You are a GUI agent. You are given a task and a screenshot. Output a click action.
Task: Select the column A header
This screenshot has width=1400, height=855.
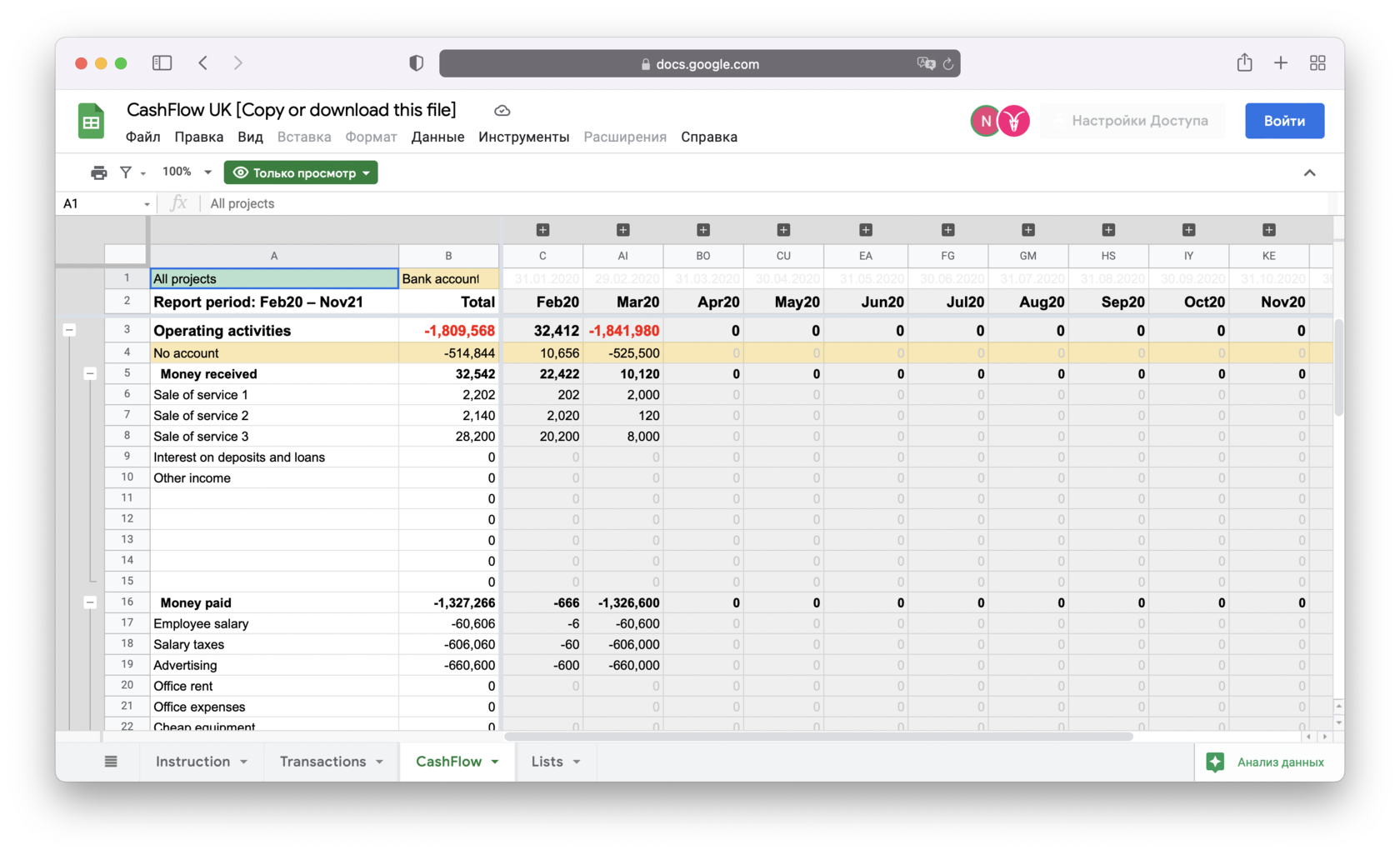pos(274,256)
